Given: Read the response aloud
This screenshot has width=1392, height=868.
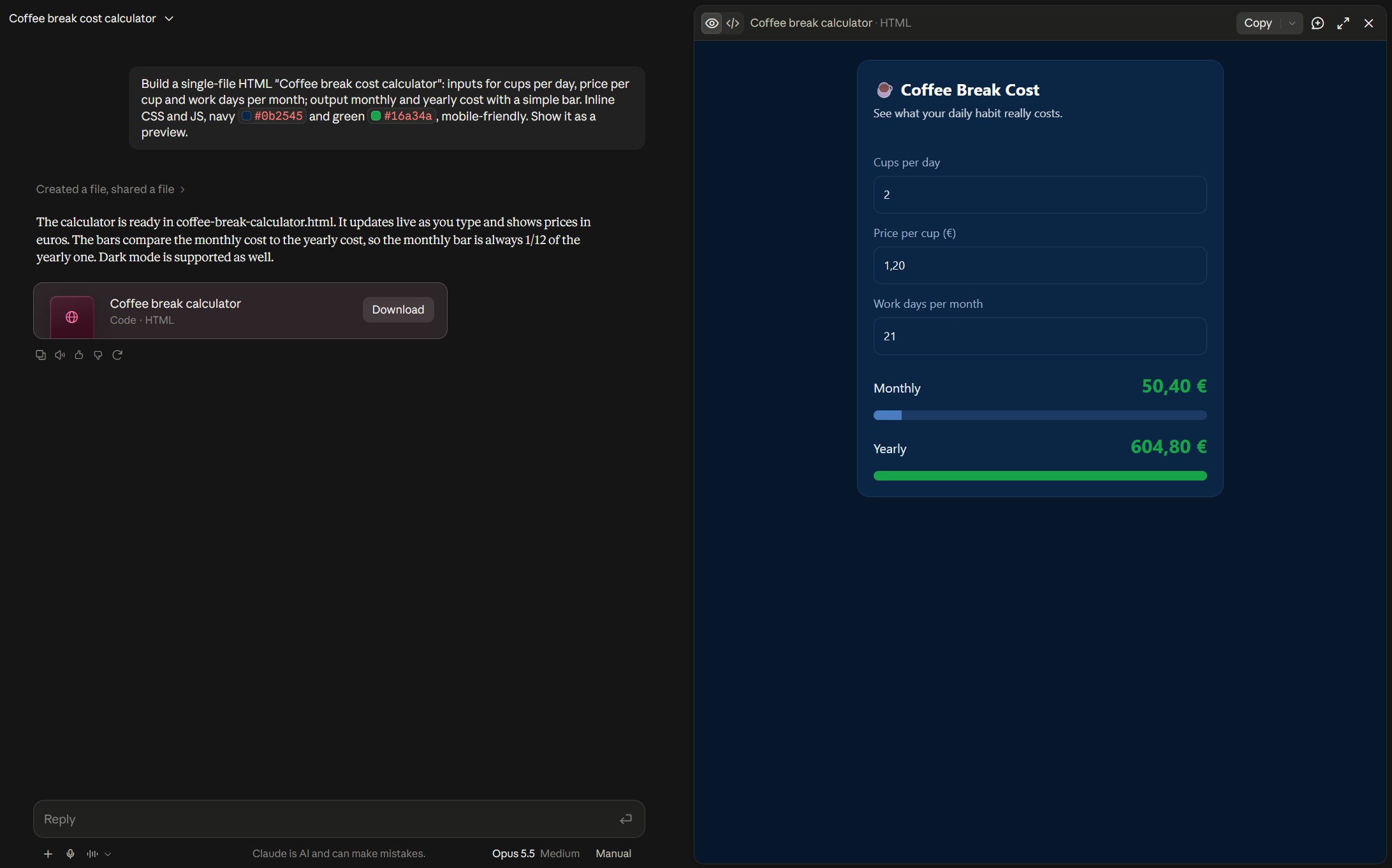Looking at the screenshot, I should pyautogui.click(x=60, y=355).
